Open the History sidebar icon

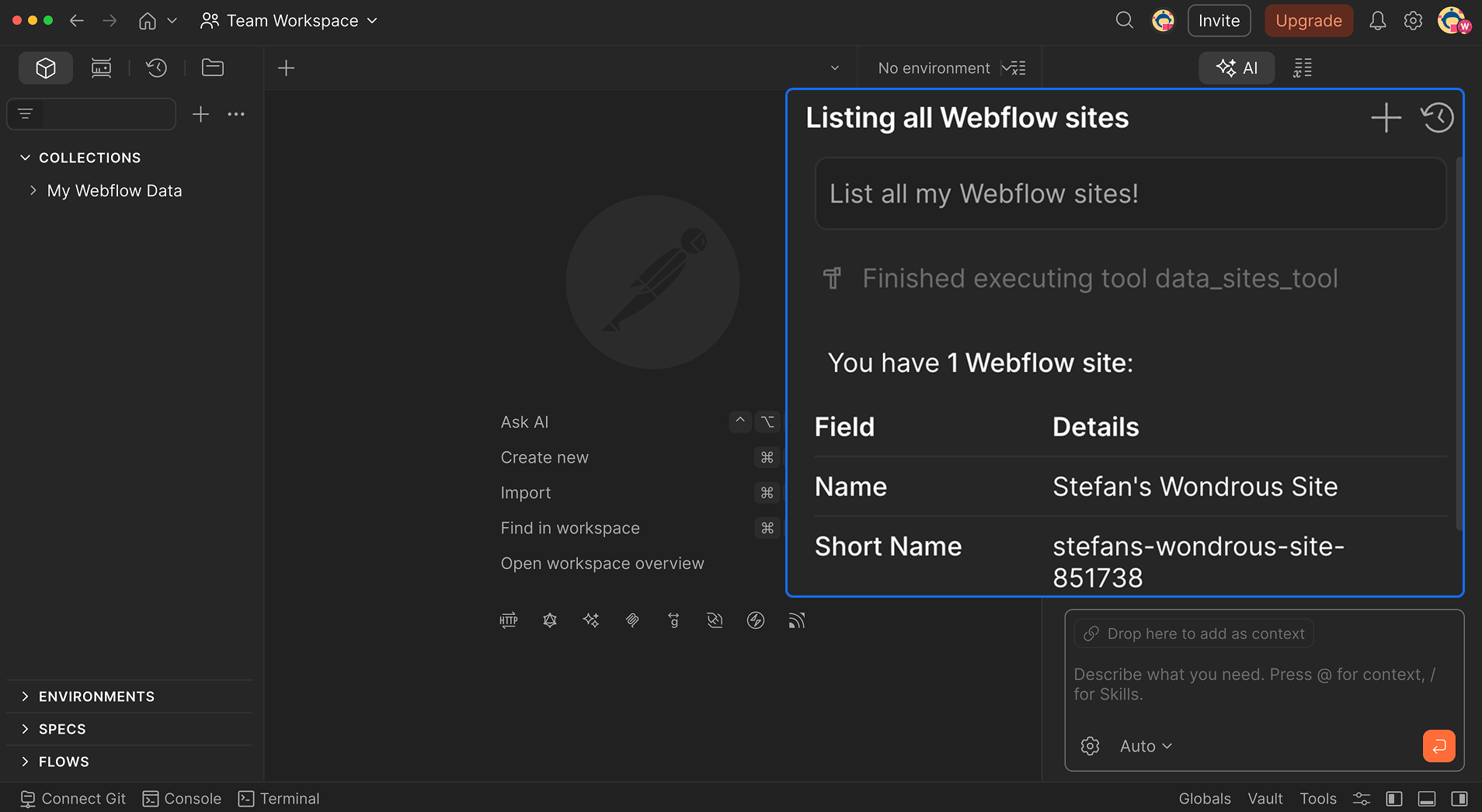157,68
